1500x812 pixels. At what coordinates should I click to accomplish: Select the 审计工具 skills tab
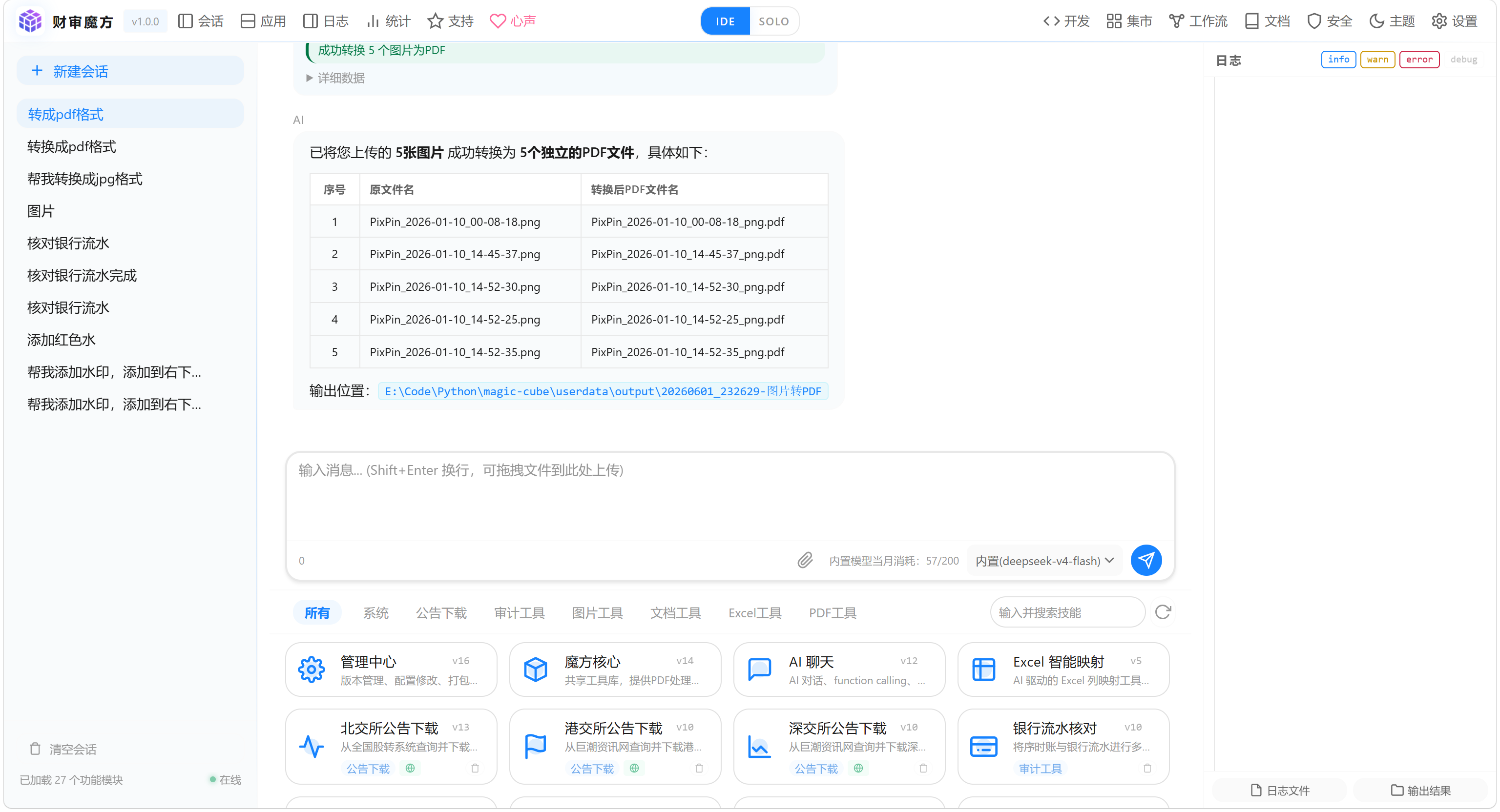click(x=519, y=612)
